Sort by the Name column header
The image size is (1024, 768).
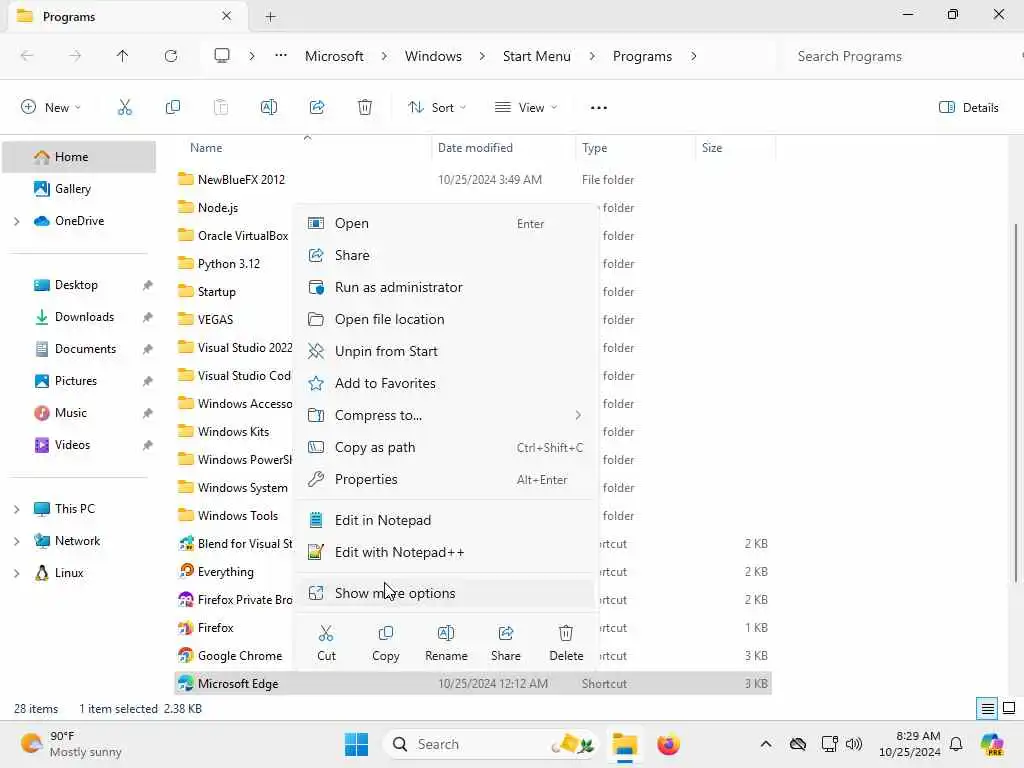click(303, 148)
